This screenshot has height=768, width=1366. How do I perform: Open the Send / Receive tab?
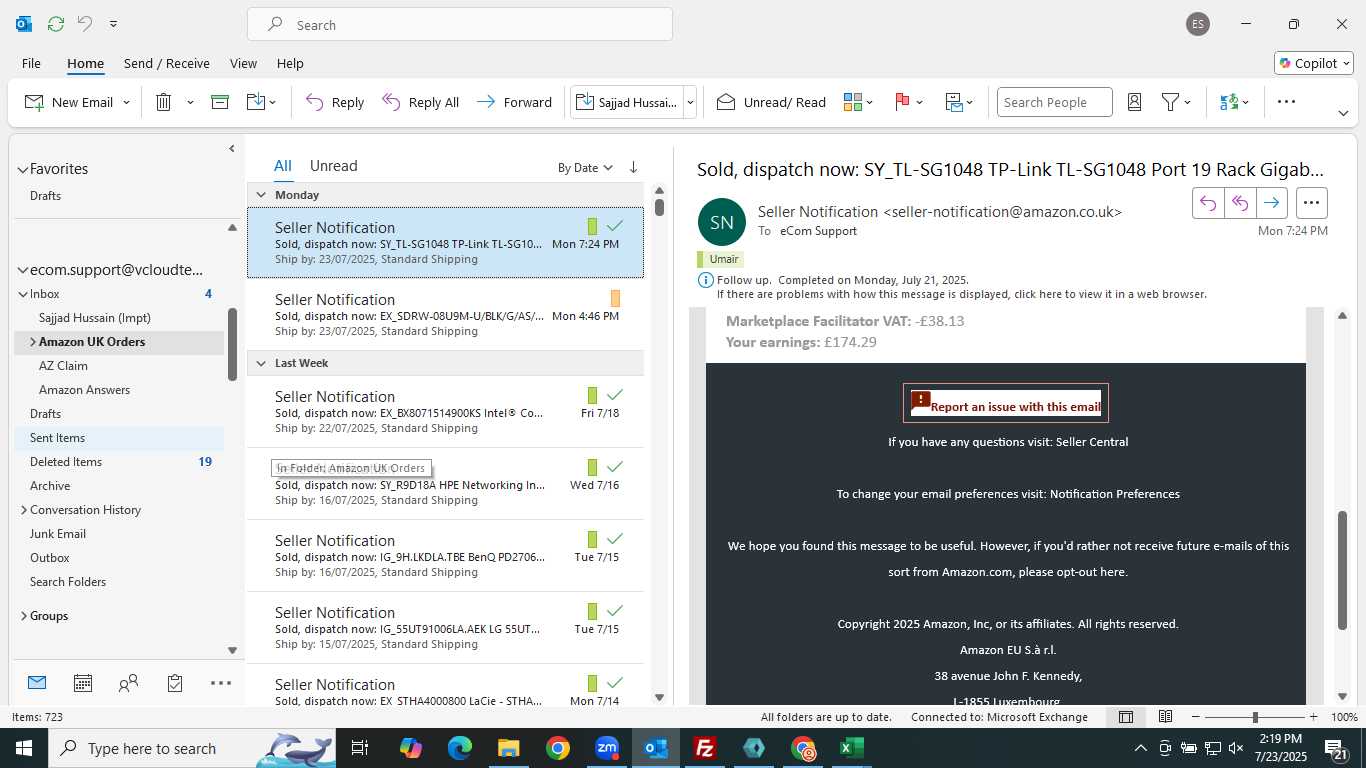point(167,63)
